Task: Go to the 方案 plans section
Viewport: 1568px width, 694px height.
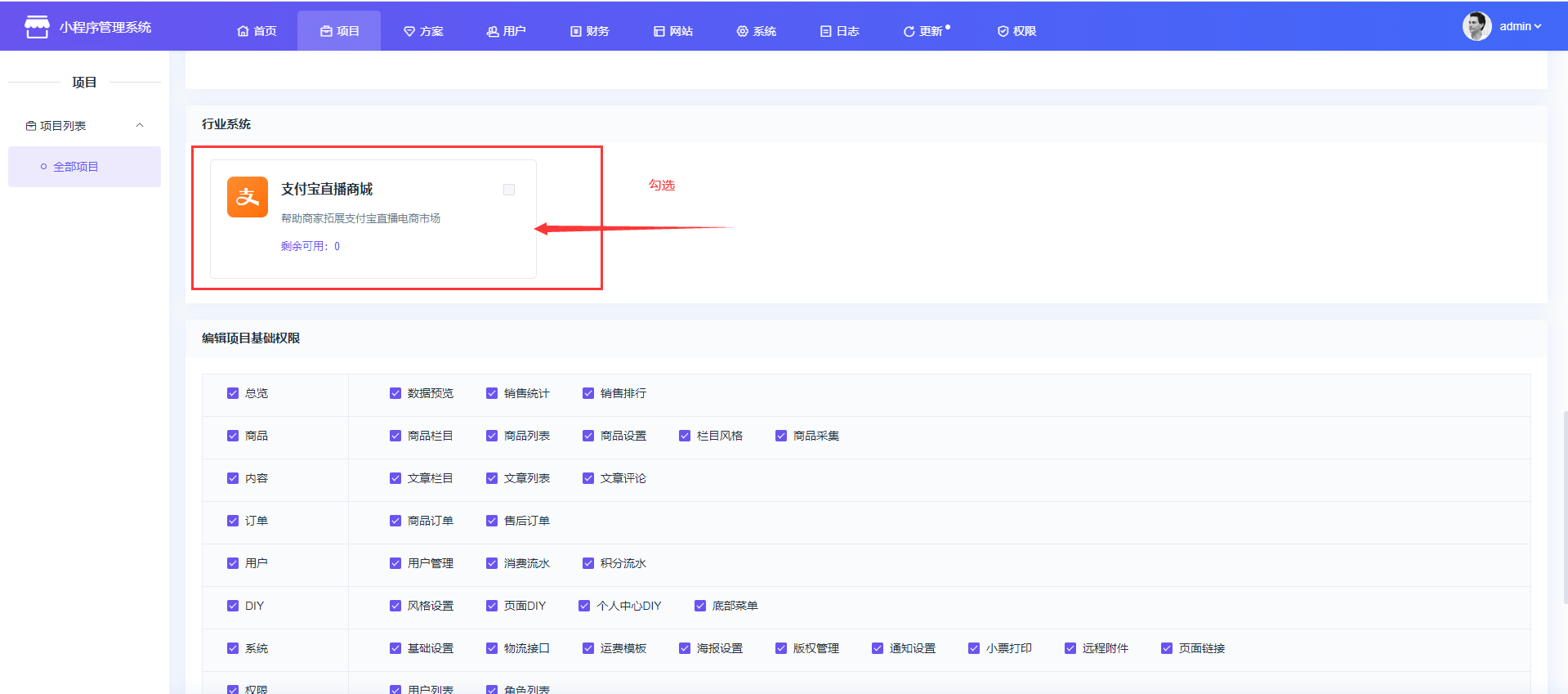Action: click(423, 31)
